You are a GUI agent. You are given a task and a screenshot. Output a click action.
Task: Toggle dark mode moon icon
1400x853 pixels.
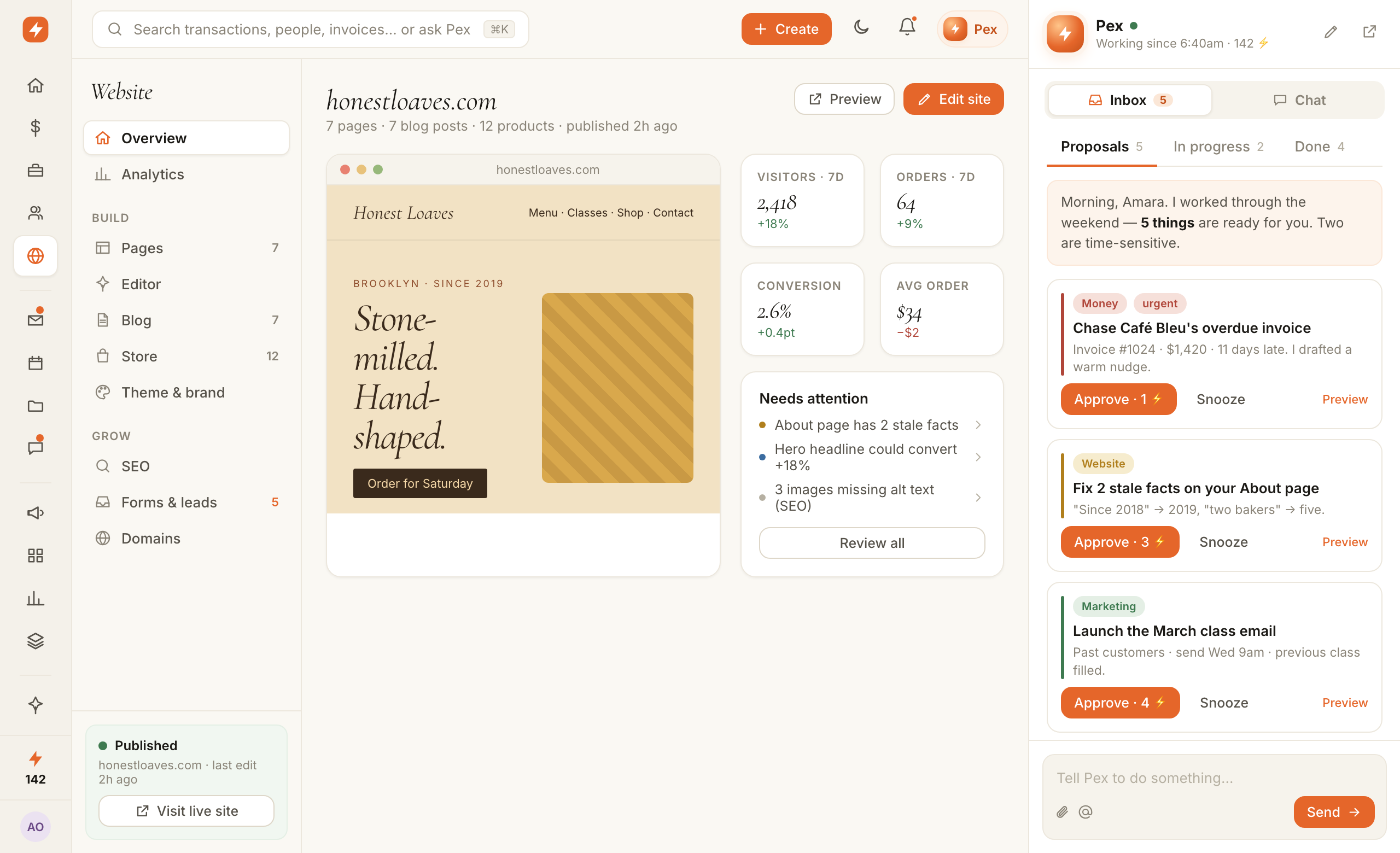click(x=861, y=27)
